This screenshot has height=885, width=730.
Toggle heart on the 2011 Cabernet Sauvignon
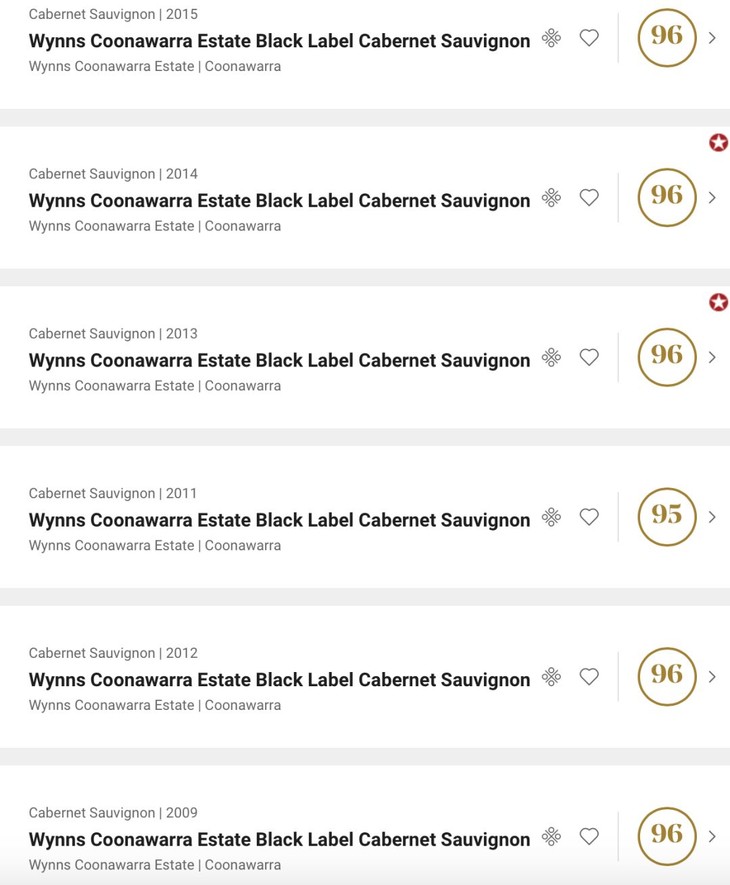(x=589, y=517)
